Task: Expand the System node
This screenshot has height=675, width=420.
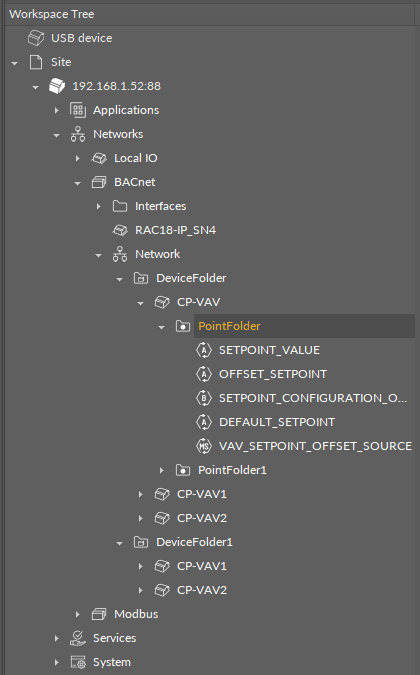Action: (x=57, y=662)
